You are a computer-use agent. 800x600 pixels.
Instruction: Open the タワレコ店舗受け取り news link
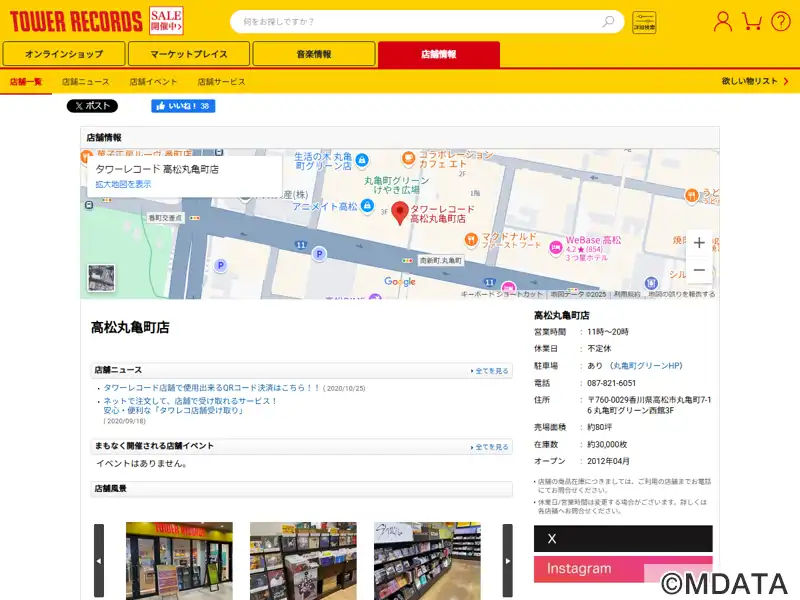click(190, 406)
